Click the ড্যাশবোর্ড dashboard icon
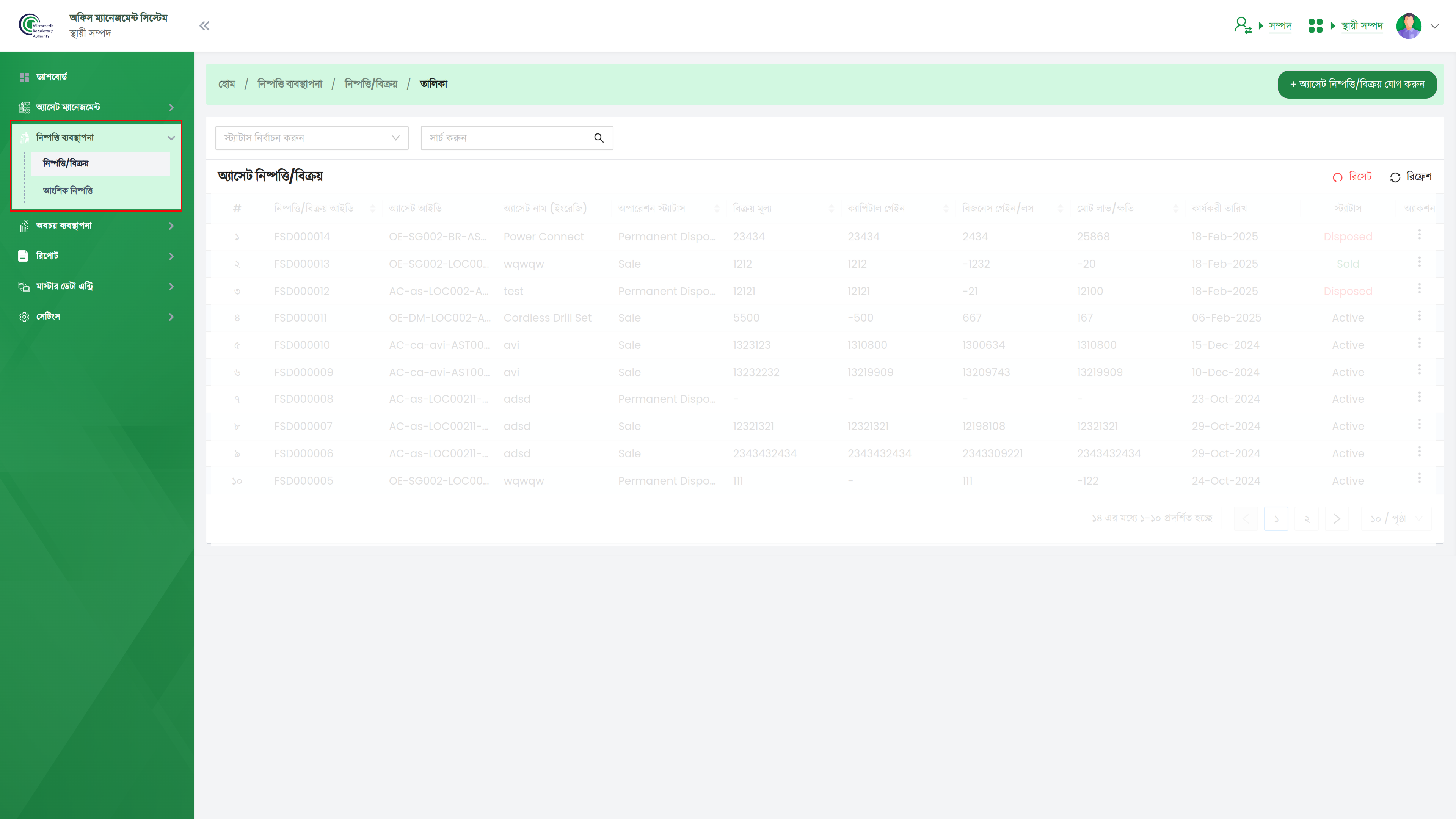Image resolution: width=1456 pixels, height=819 pixels. pos(24,77)
